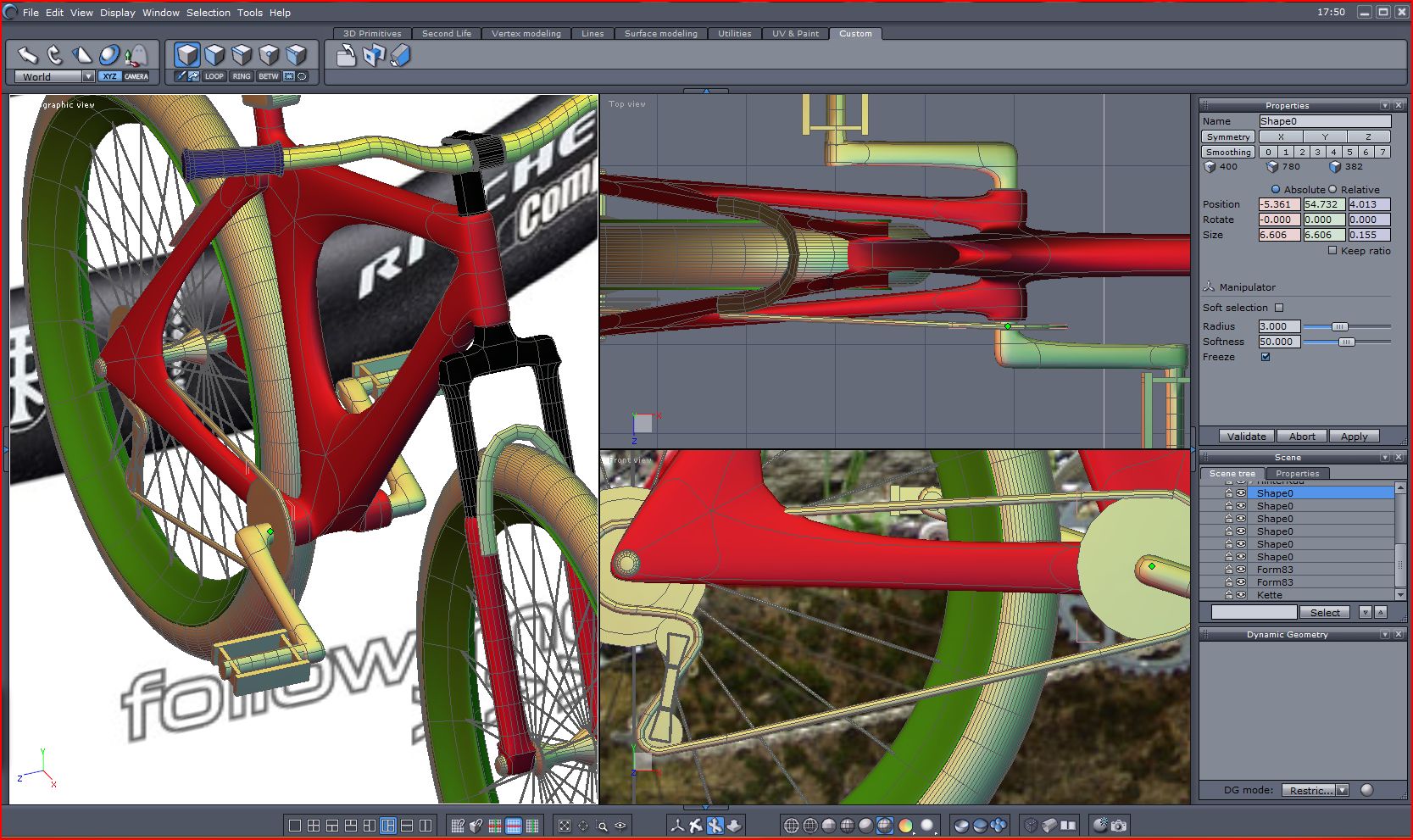This screenshot has width=1413, height=840.
Task: Click the three-axis manipulator icon at bottom
Action: pyautogui.click(x=677, y=826)
